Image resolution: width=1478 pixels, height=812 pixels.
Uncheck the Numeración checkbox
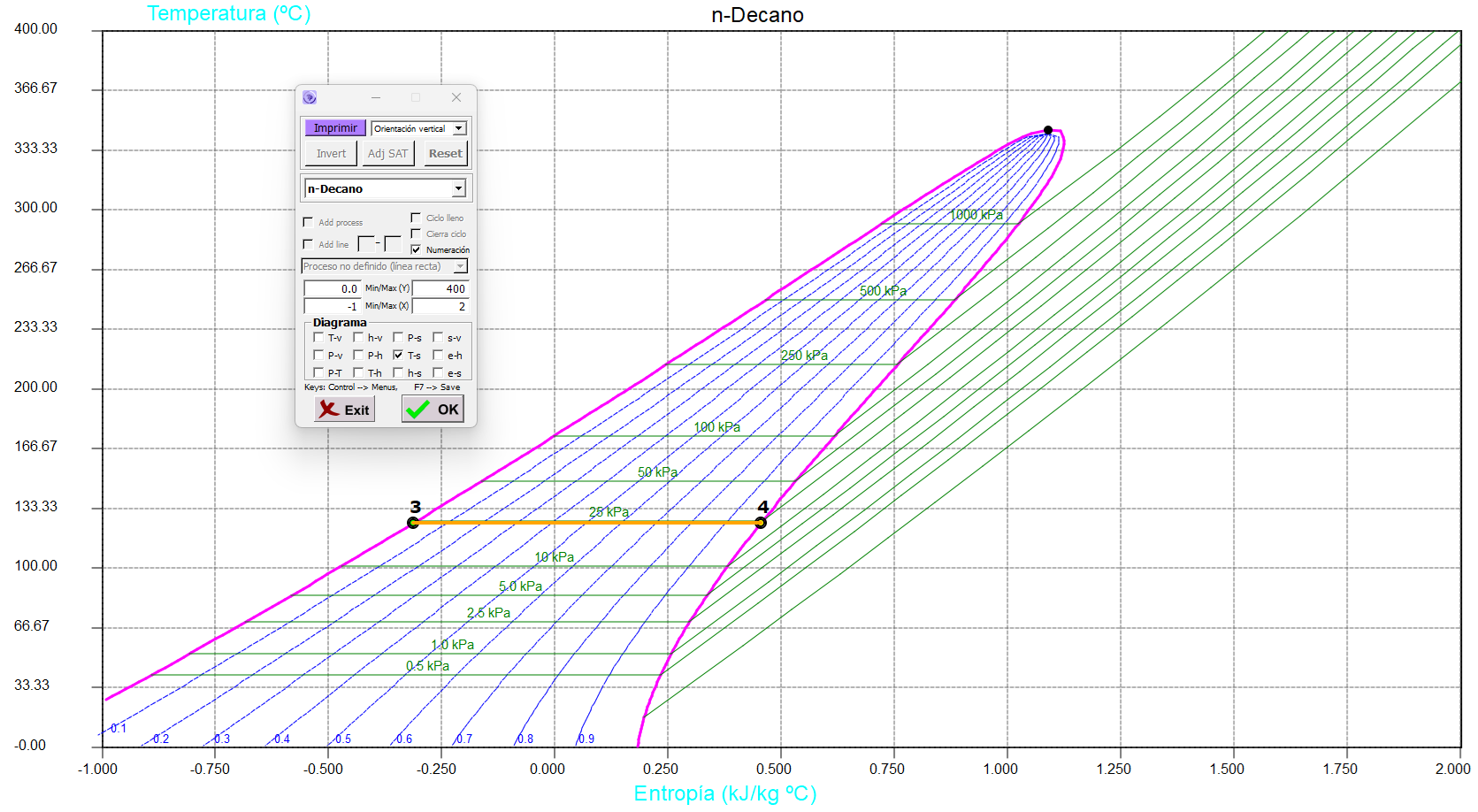tap(417, 249)
